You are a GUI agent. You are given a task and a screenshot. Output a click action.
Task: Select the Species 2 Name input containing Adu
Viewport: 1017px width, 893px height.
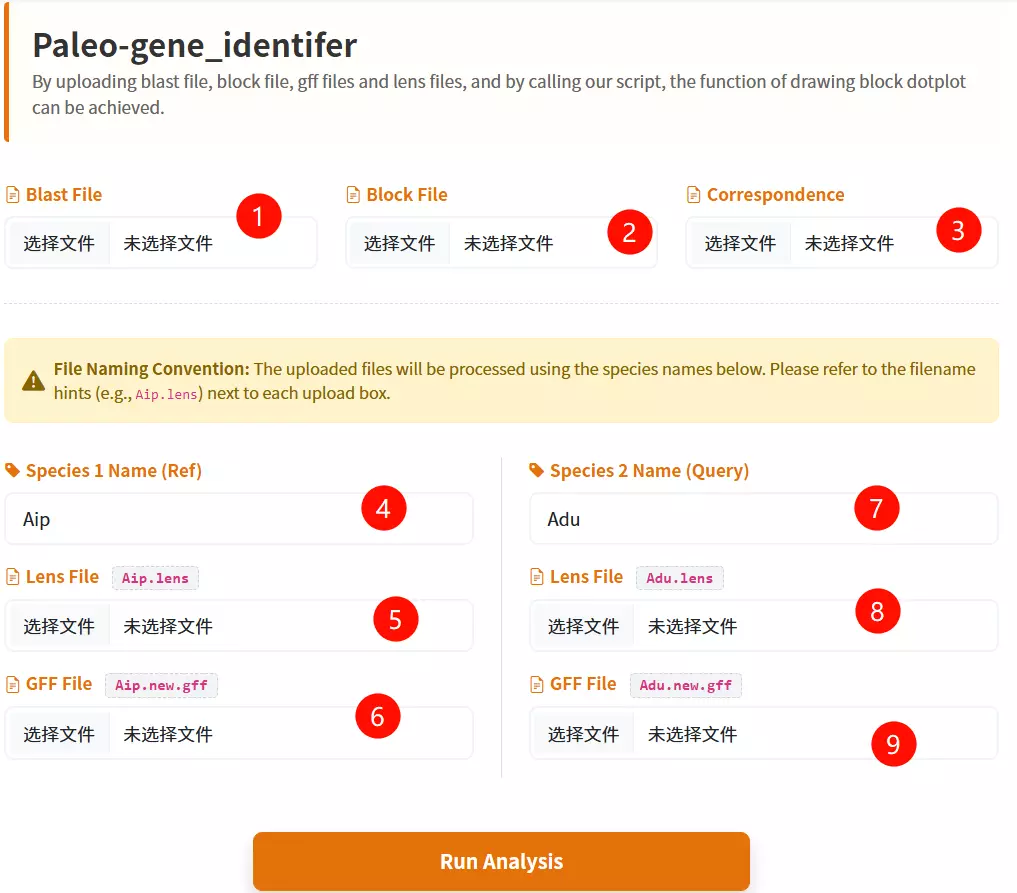tap(763, 518)
